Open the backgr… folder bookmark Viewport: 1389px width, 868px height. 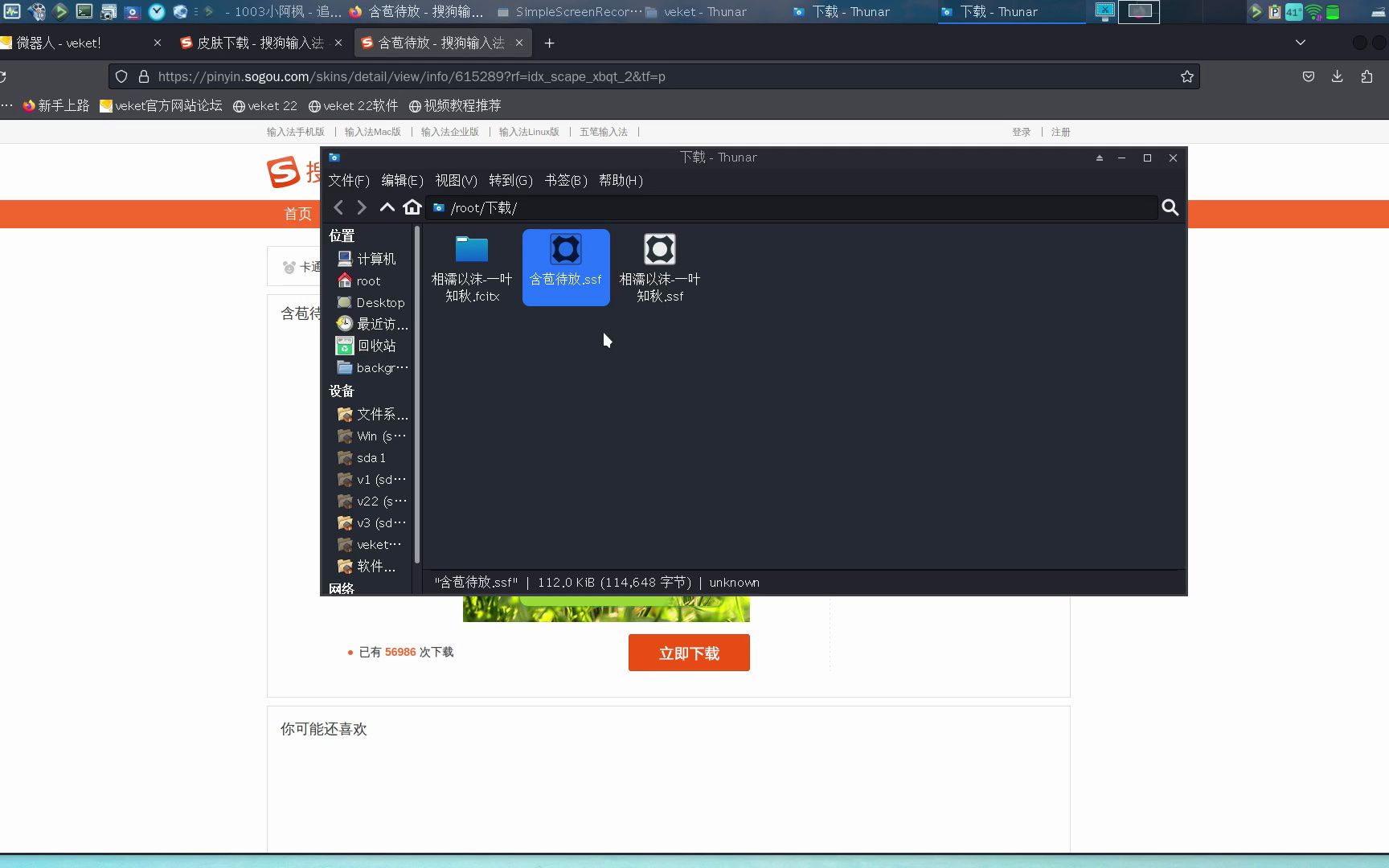374,367
